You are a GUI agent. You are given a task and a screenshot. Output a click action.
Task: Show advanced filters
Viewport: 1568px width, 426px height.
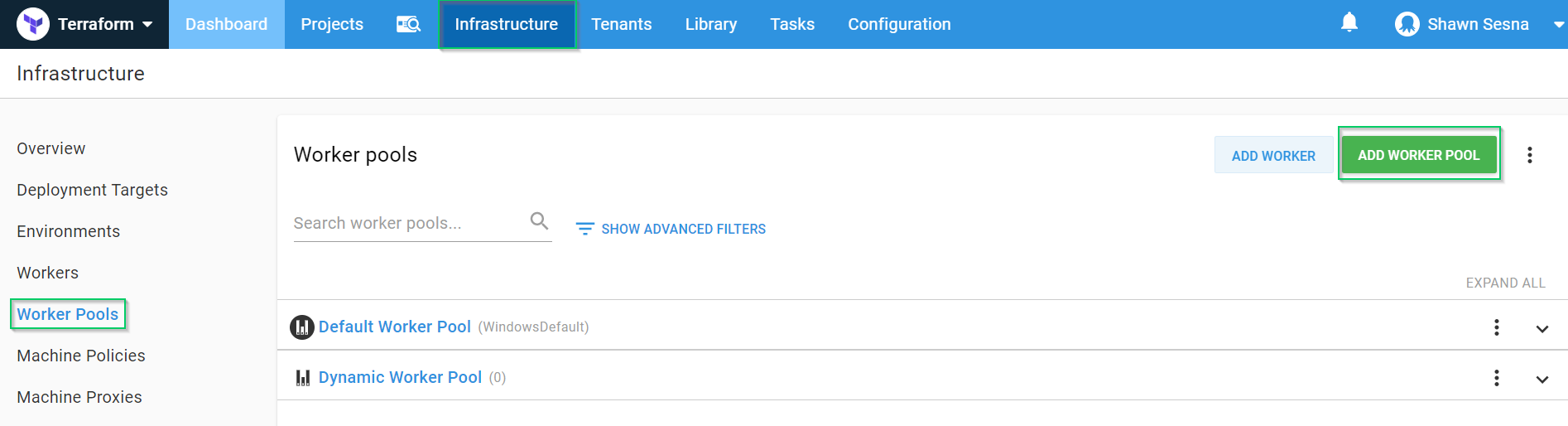pyautogui.click(x=671, y=229)
